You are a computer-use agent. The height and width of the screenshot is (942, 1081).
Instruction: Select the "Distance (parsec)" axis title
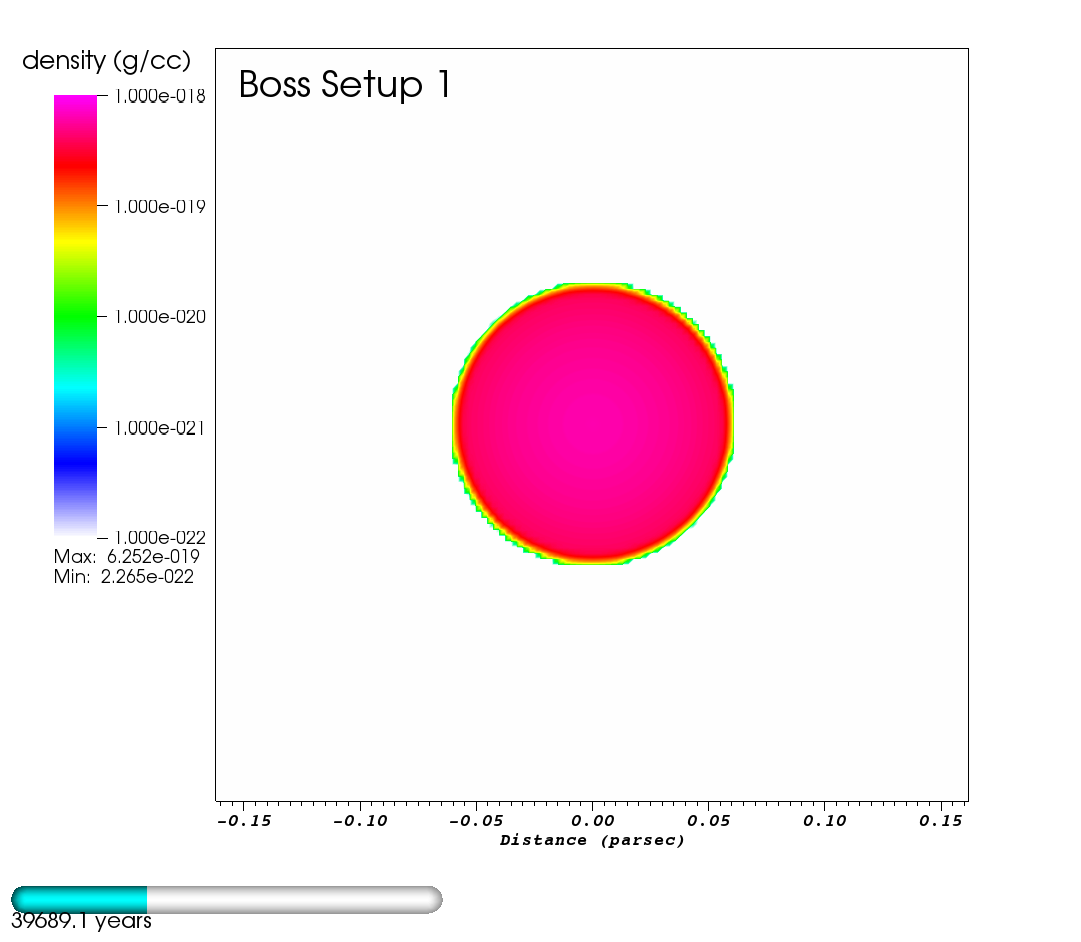point(592,841)
